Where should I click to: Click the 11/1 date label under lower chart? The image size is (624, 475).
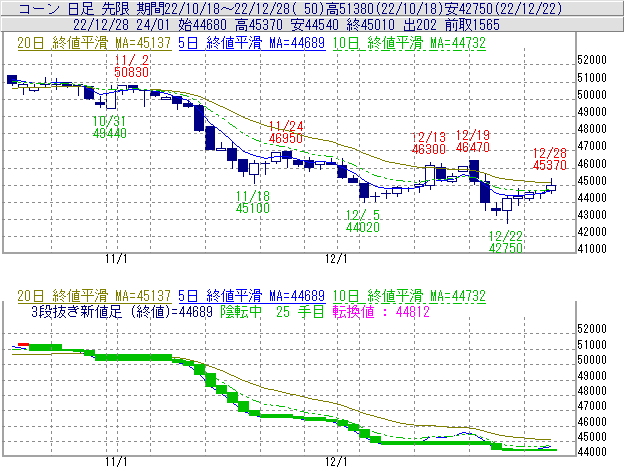click(116, 462)
